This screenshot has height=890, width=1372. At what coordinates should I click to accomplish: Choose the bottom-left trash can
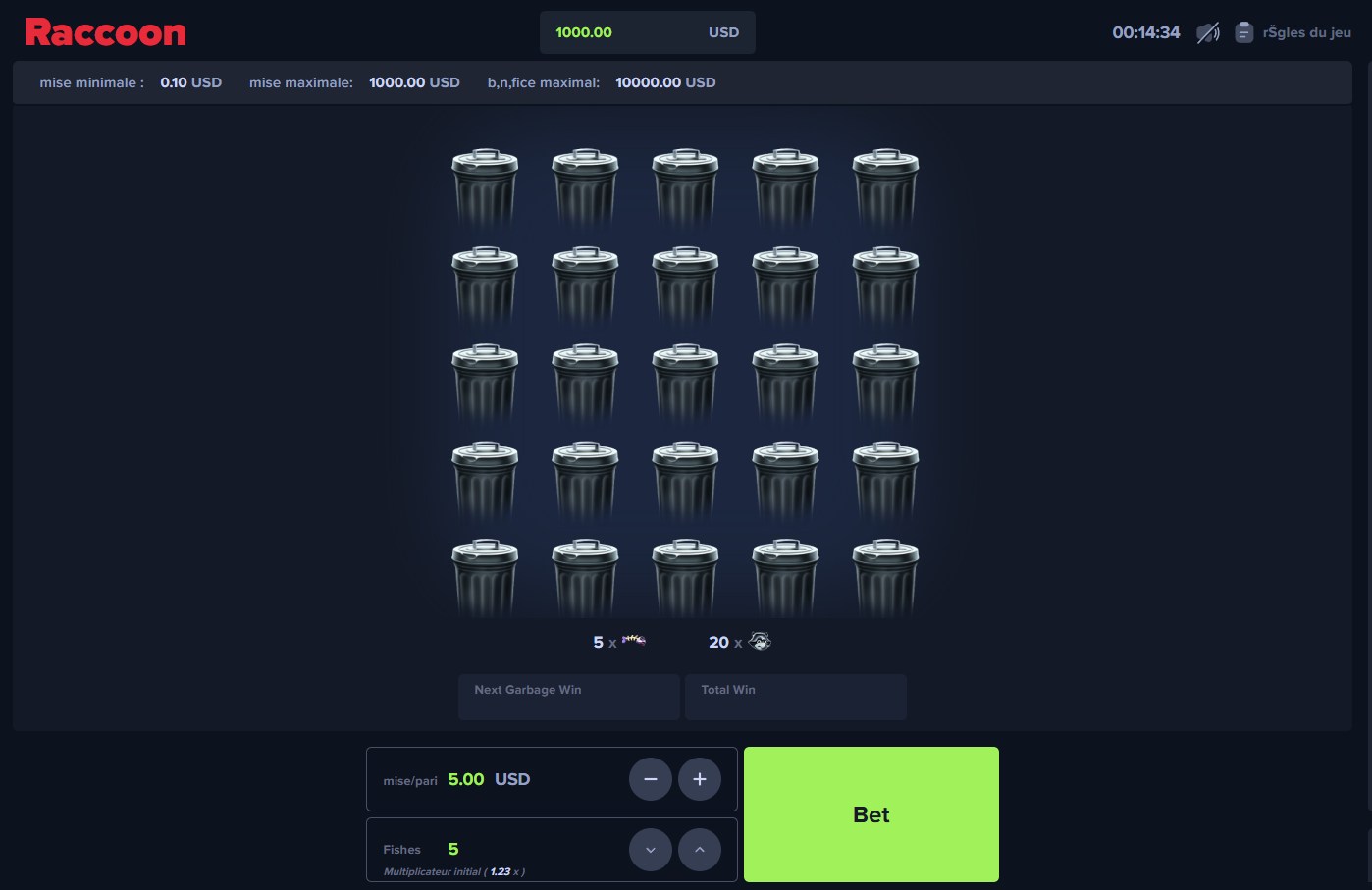(485, 577)
